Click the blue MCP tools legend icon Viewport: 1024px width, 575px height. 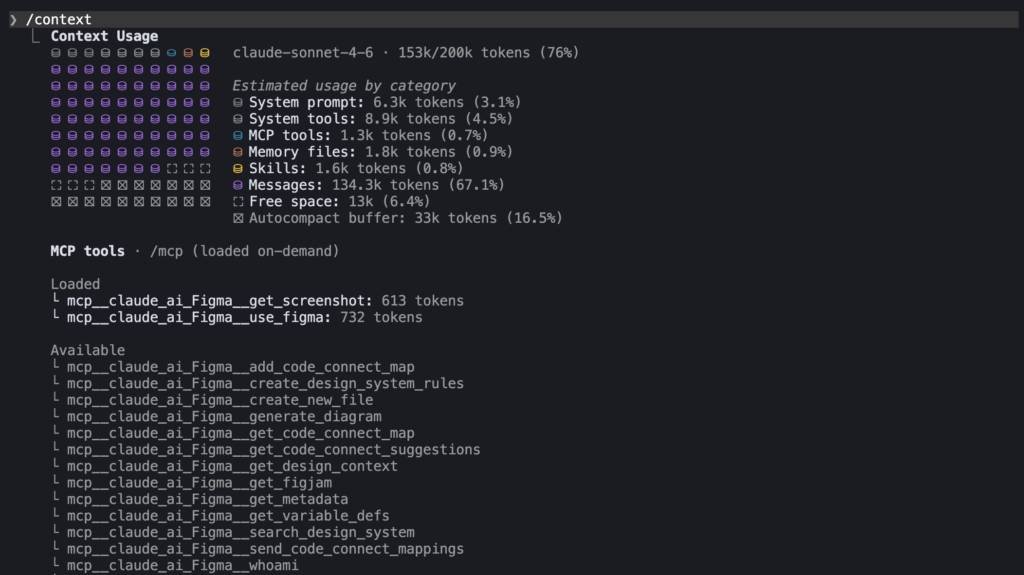coord(238,135)
